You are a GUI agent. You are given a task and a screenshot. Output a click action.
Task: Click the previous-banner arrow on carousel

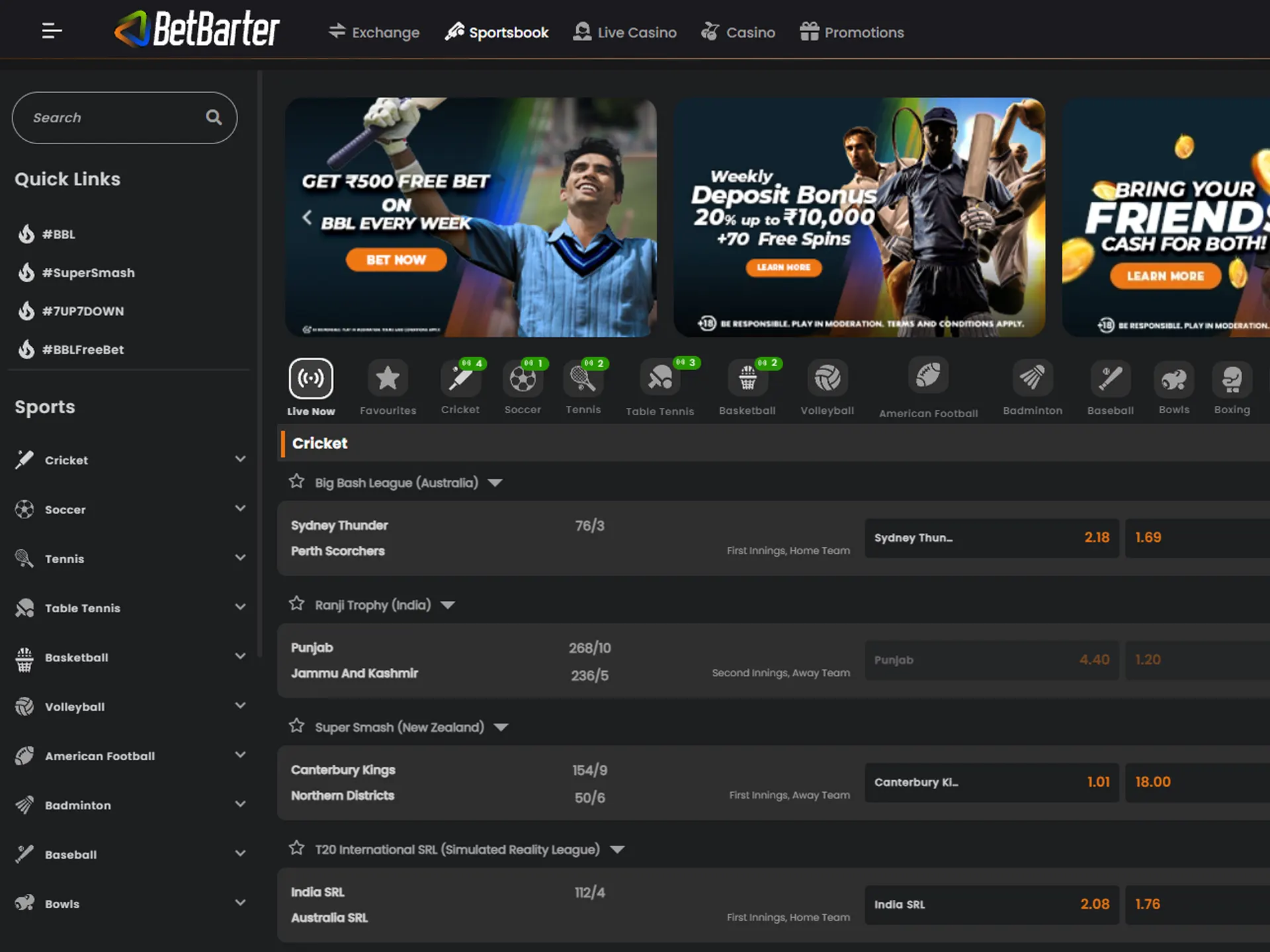pyautogui.click(x=307, y=217)
